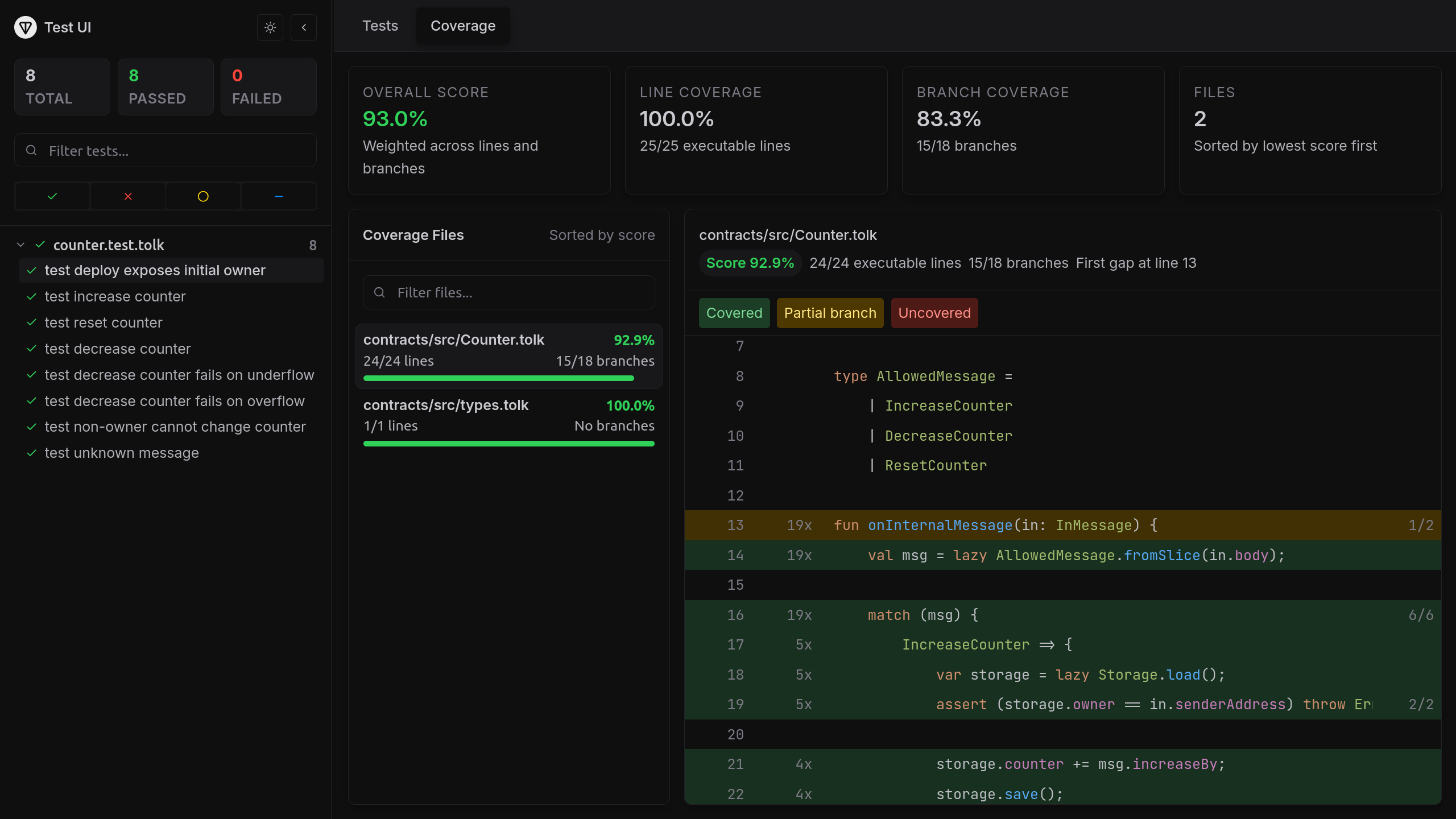Viewport: 1456px width, 819px height.
Task: Click the Partial branch legend badge
Action: click(830, 313)
